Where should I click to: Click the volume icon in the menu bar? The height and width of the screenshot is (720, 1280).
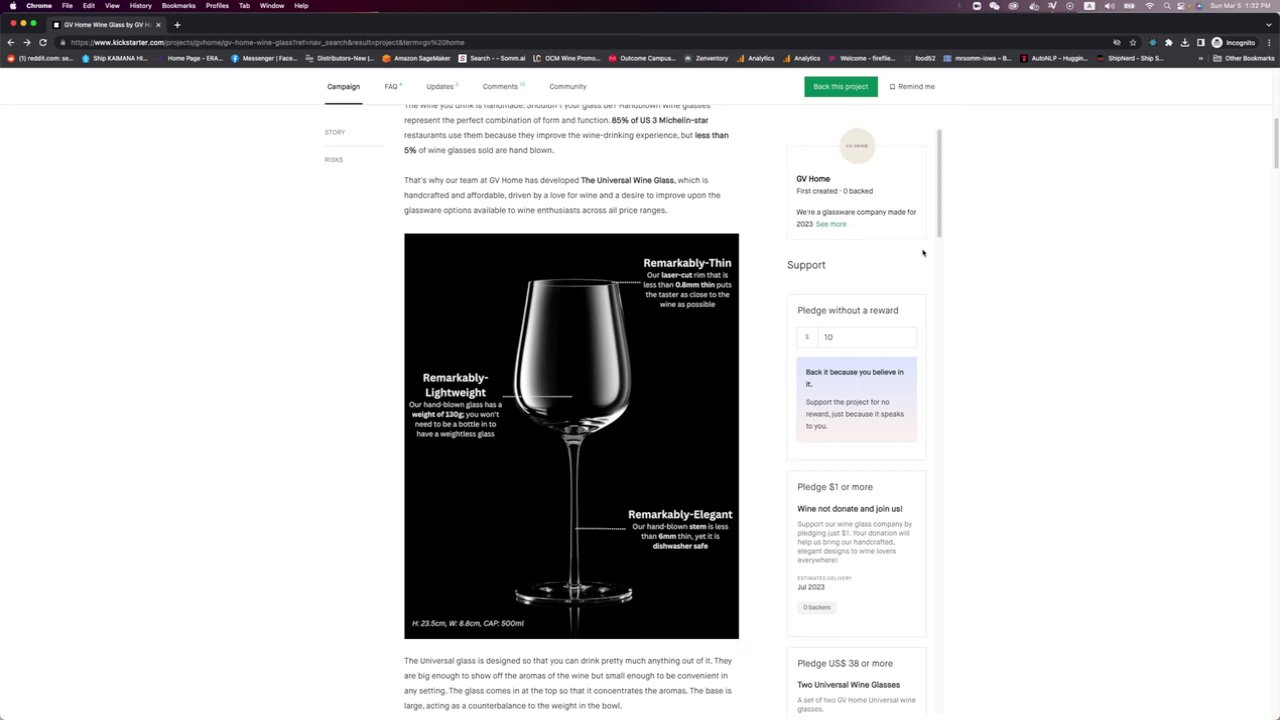tap(1109, 6)
